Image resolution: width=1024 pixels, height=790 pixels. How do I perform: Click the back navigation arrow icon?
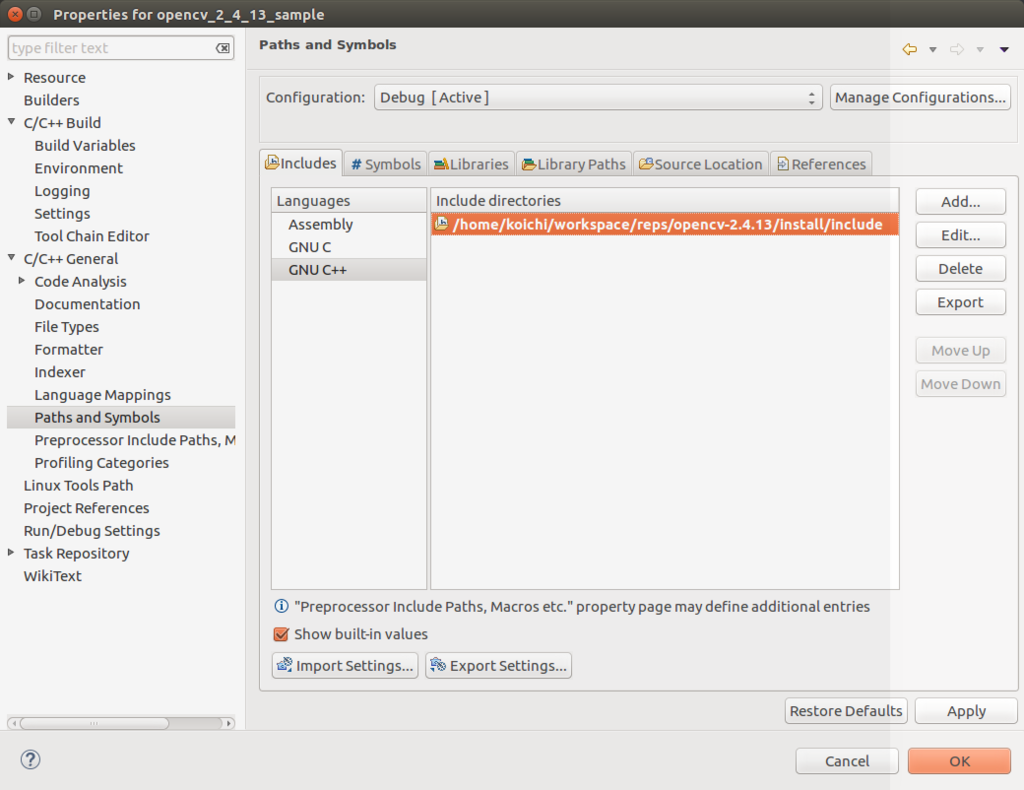(909, 49)
